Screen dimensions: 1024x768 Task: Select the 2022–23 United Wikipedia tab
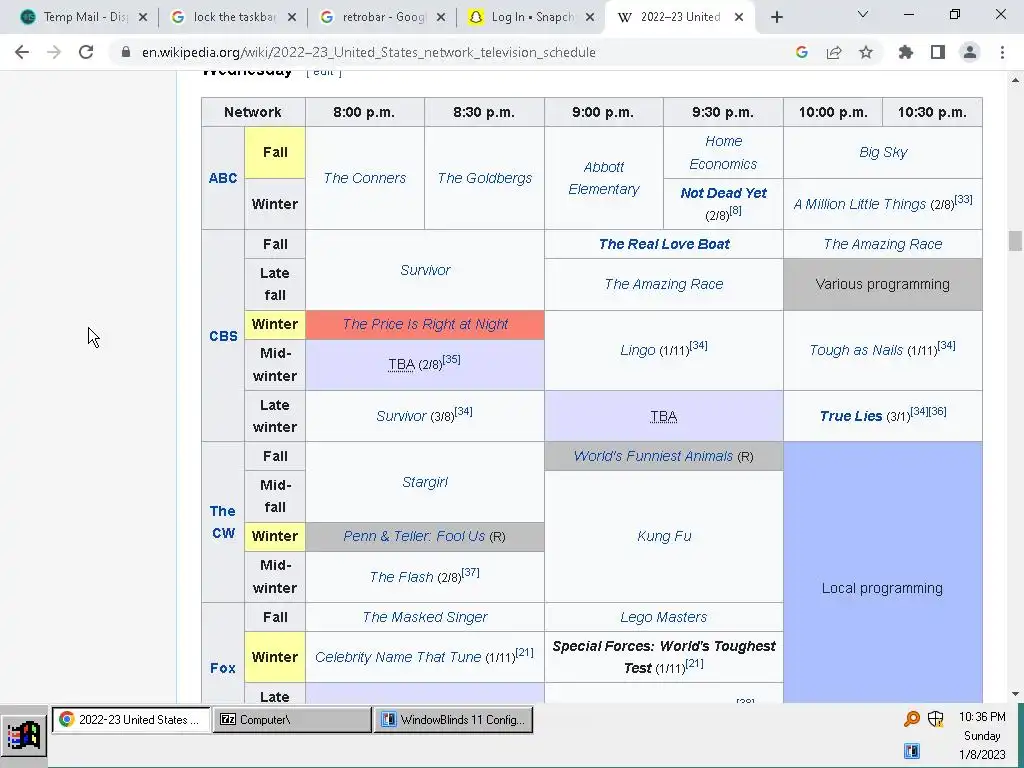click(x=679, y=18)
